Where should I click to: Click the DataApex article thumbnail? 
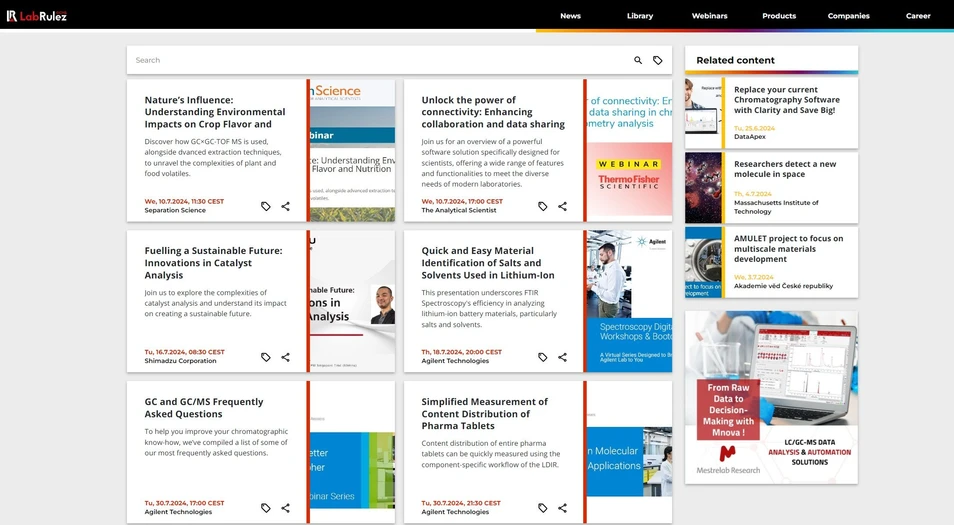[703, 113]
